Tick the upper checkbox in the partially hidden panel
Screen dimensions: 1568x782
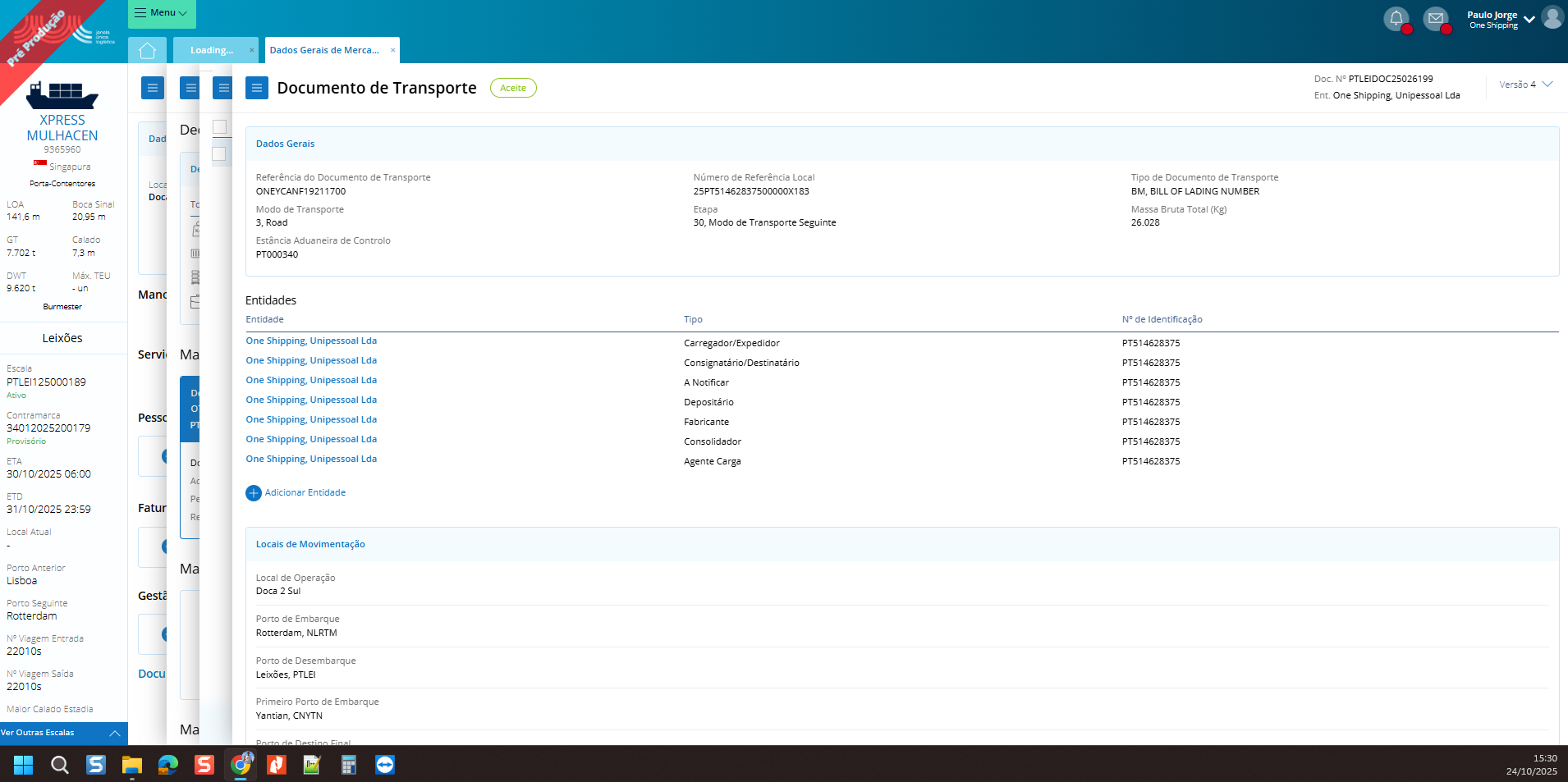click(x=219, y=127)
